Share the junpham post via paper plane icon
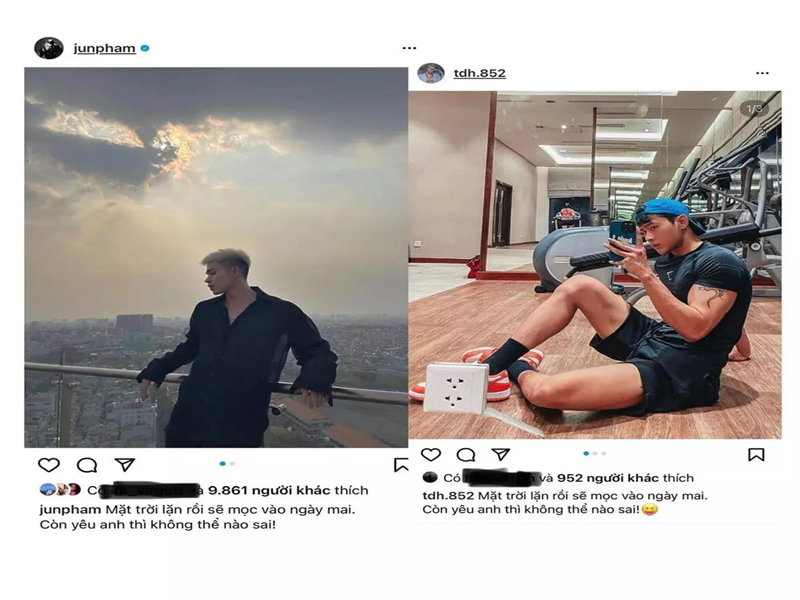The width and height of the screenshot is (800, 600). 124,465
